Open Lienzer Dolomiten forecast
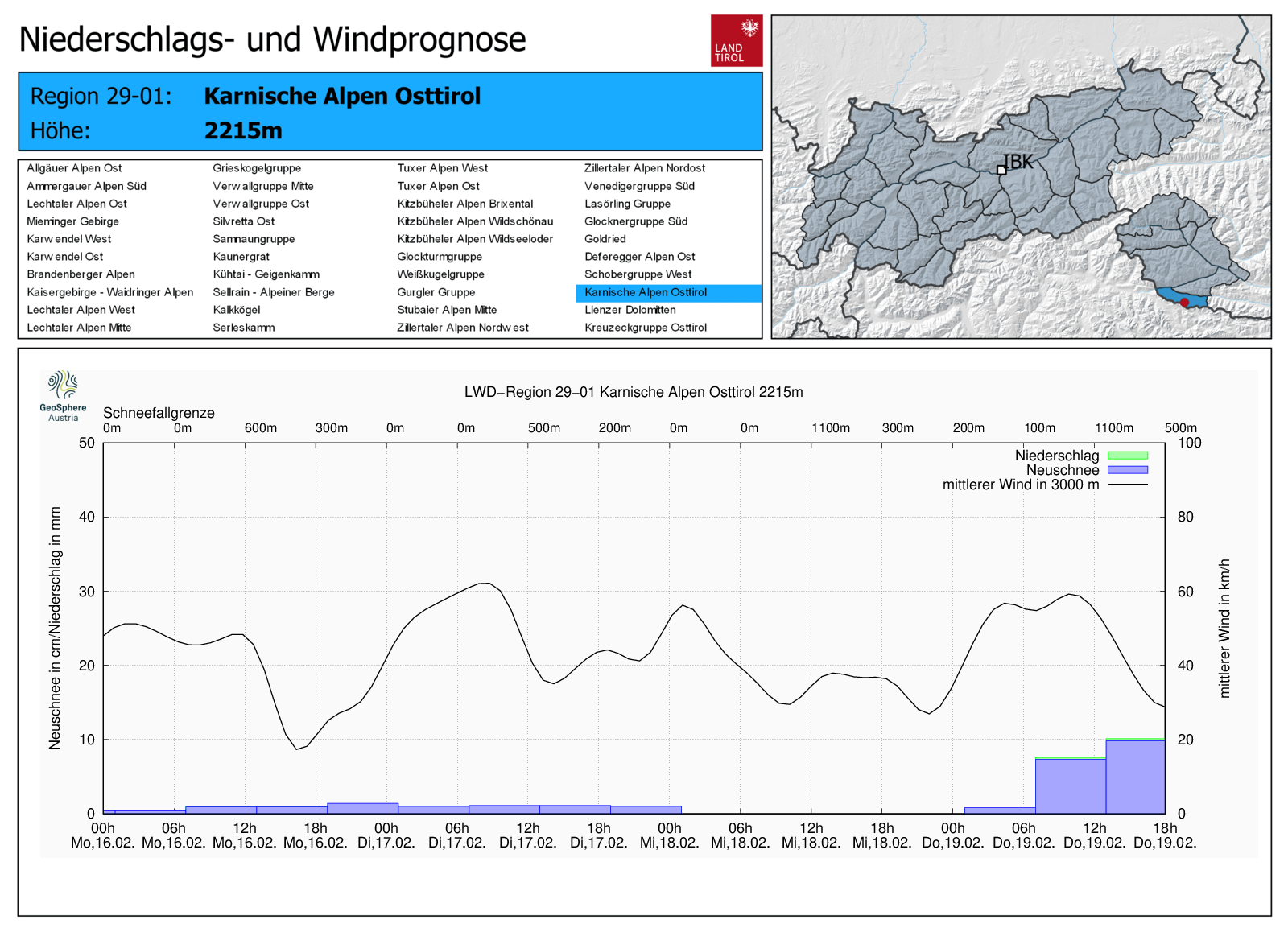Screen dimensions: 1288x928 point(630,310)
